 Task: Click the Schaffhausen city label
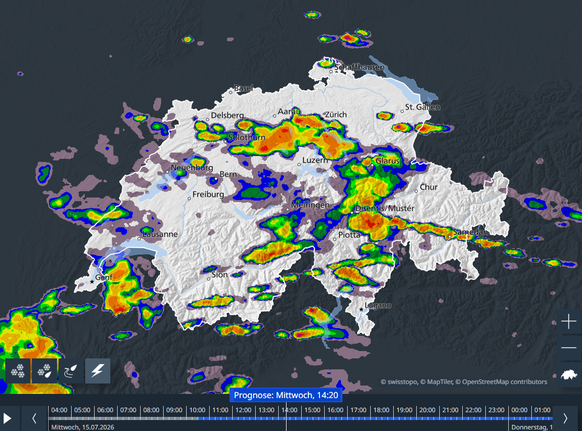coord(359,68)
